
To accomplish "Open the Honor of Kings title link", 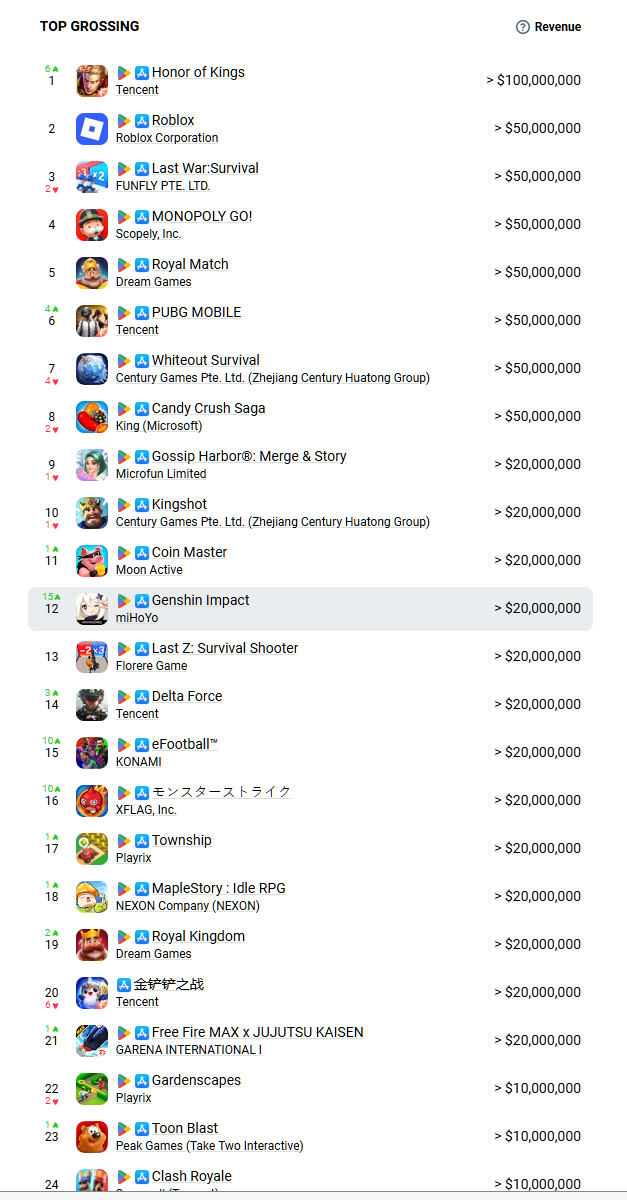I will tap(198, 73).
